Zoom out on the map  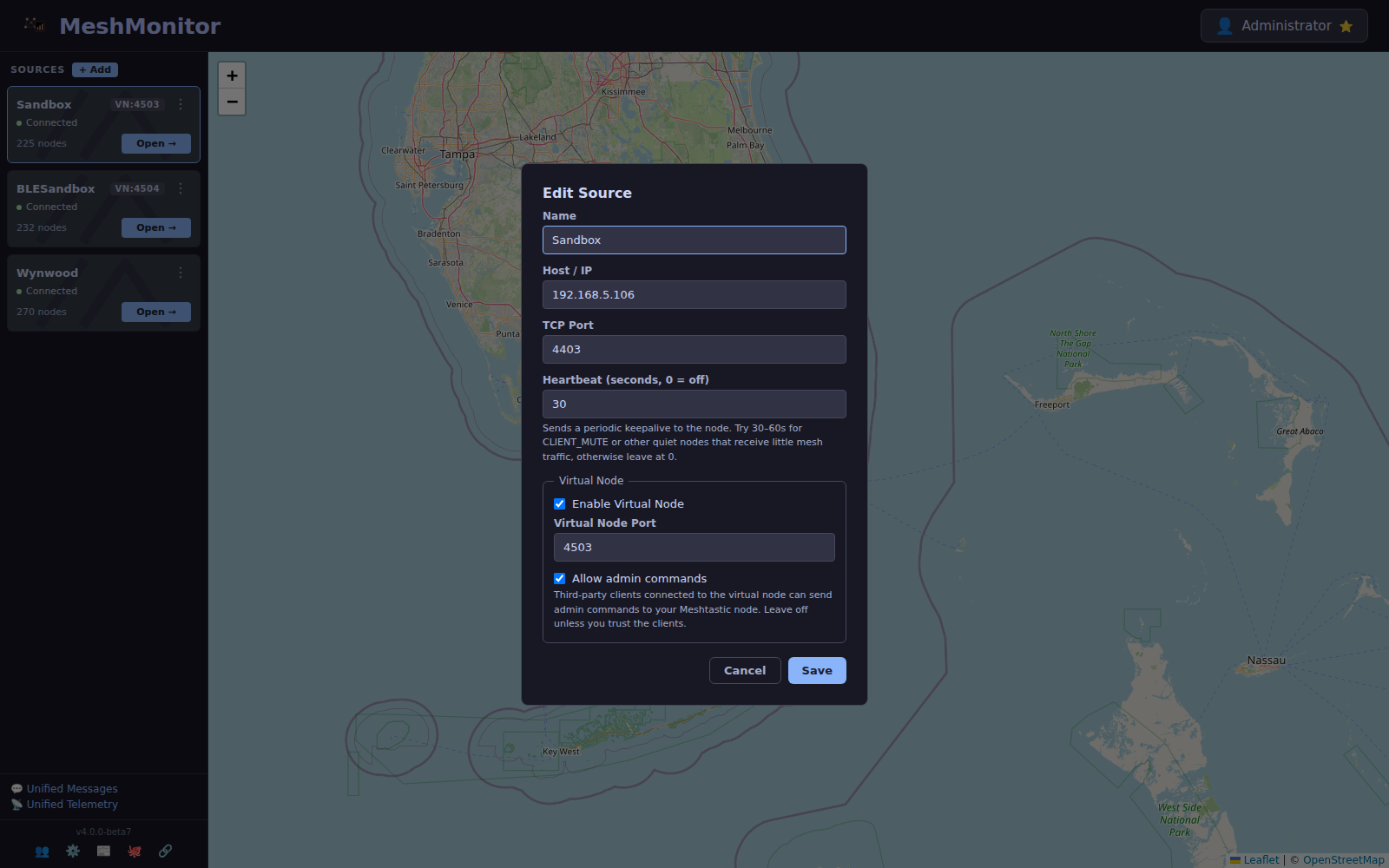pos(232,102)
